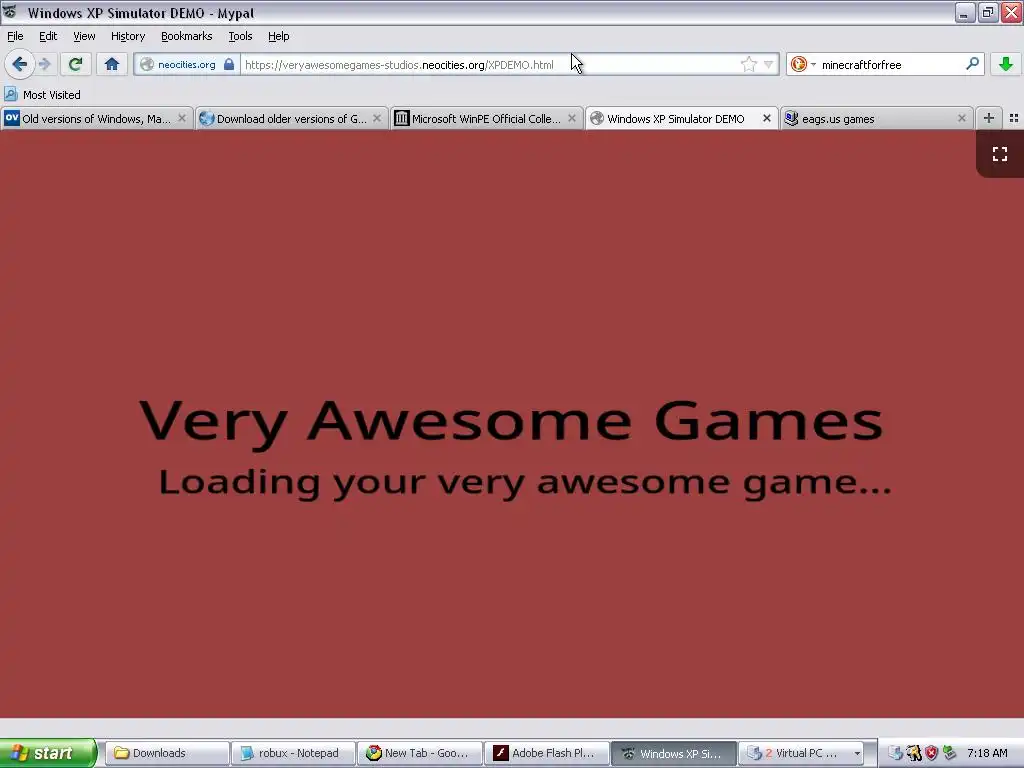Expand the Virtual PC taskbar group arrow
The height and width of the screenshot is (768, 1024).
click(x=857, y=754)
